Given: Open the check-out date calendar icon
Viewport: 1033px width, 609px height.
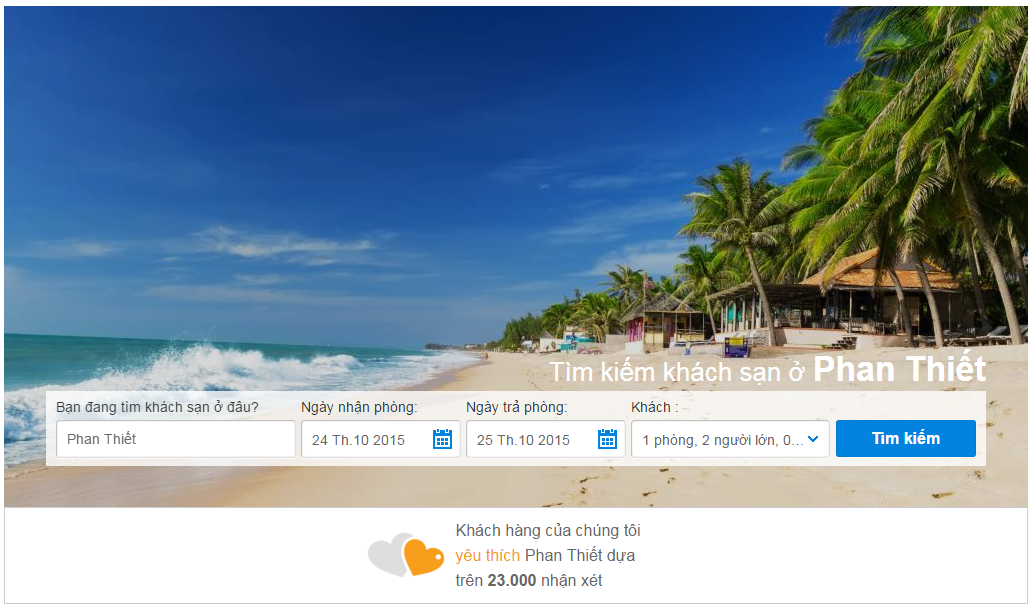Looking at the screenshot, I should pyautogui.click(x=607, y=439).
